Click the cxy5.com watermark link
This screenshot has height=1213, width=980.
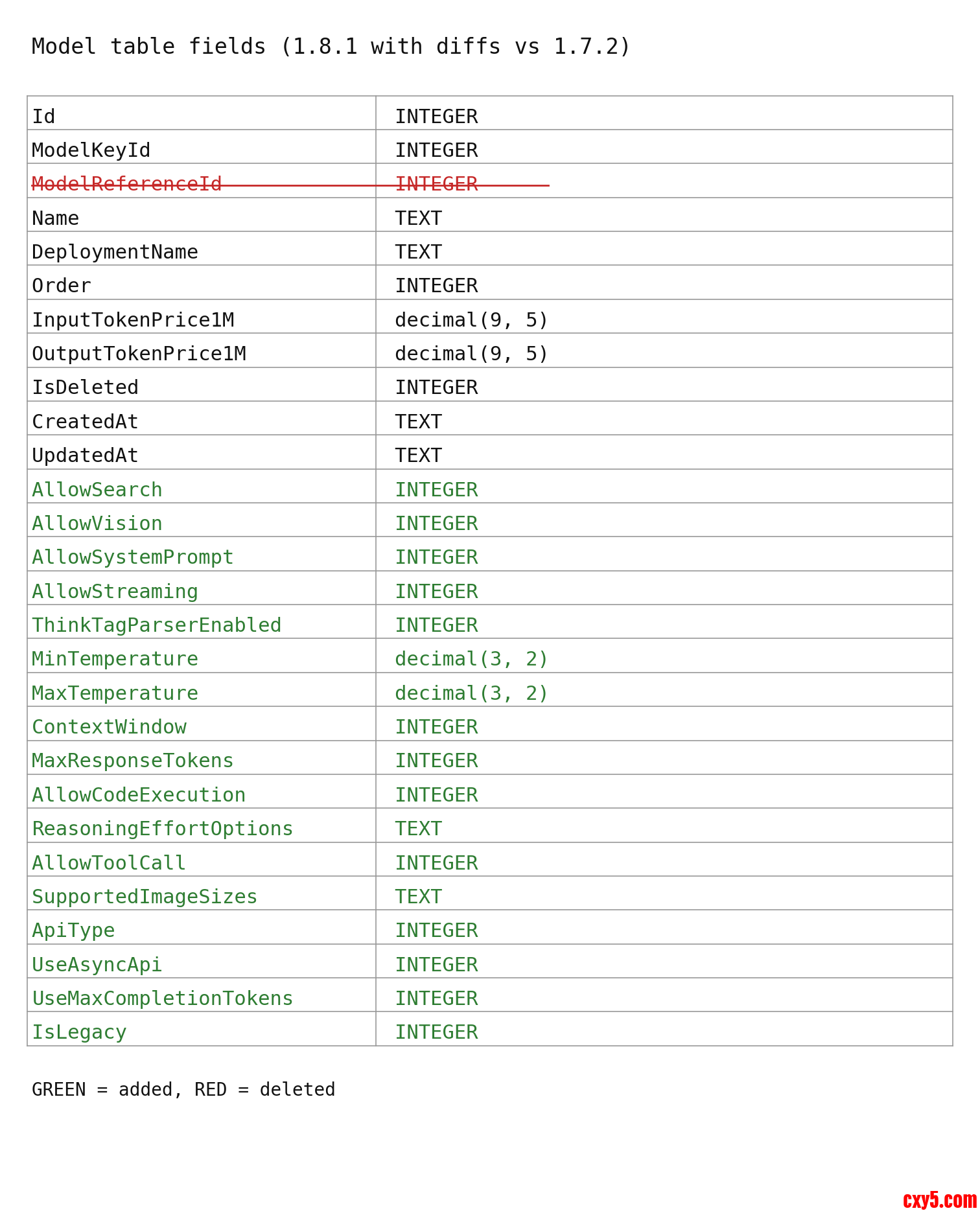[x=939, y=1199]
